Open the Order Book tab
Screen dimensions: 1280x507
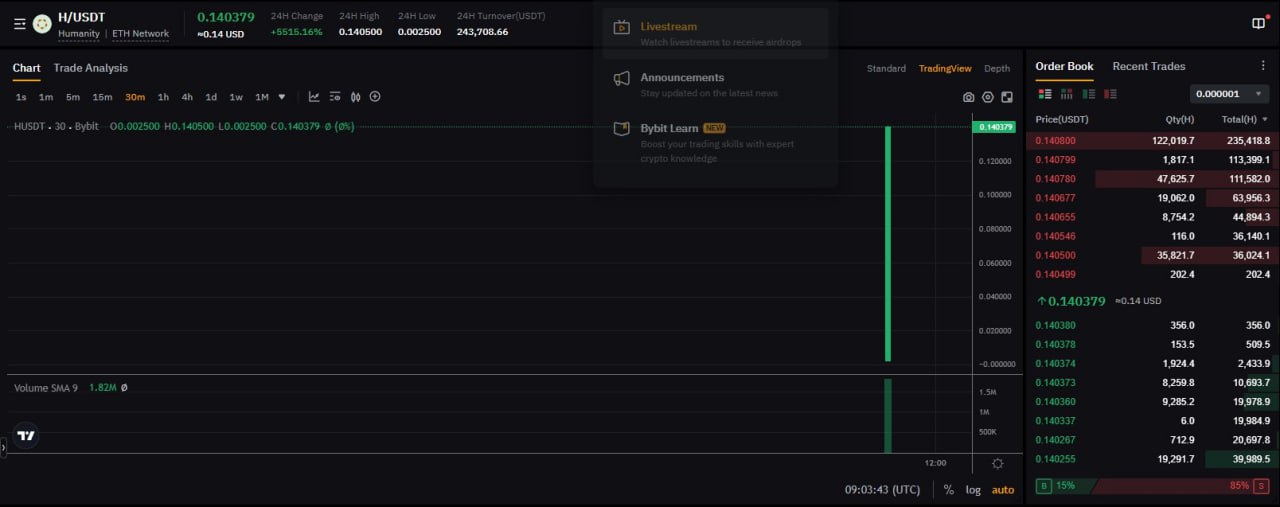[x=1064, y=66]
